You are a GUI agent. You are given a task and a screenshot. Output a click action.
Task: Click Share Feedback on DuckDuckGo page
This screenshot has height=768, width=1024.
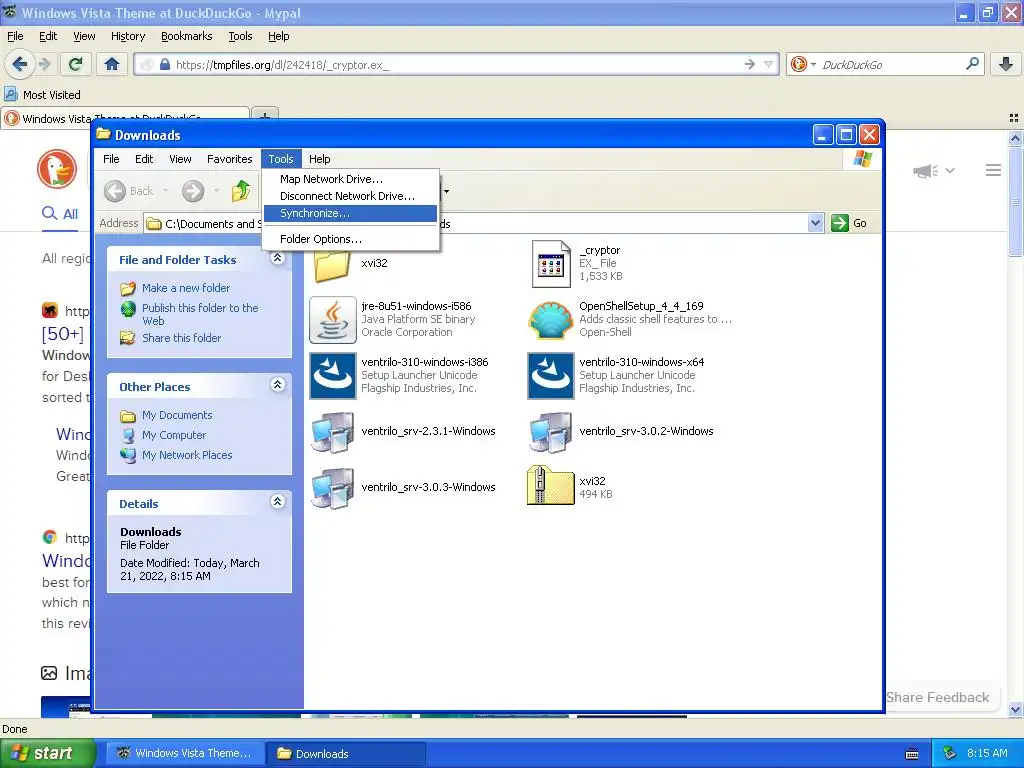(938, 697)
